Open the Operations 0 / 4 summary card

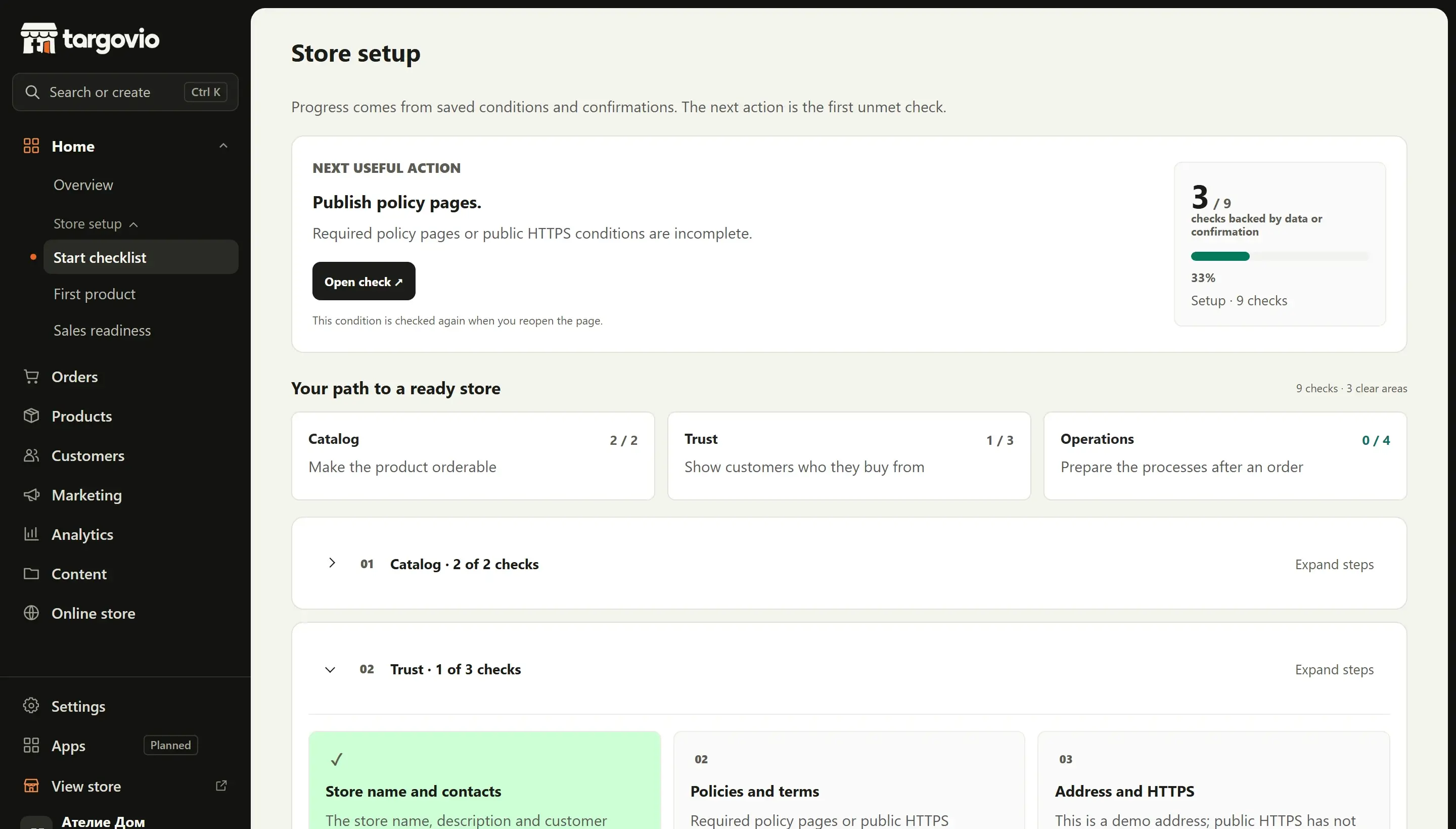pos(1225,456)
